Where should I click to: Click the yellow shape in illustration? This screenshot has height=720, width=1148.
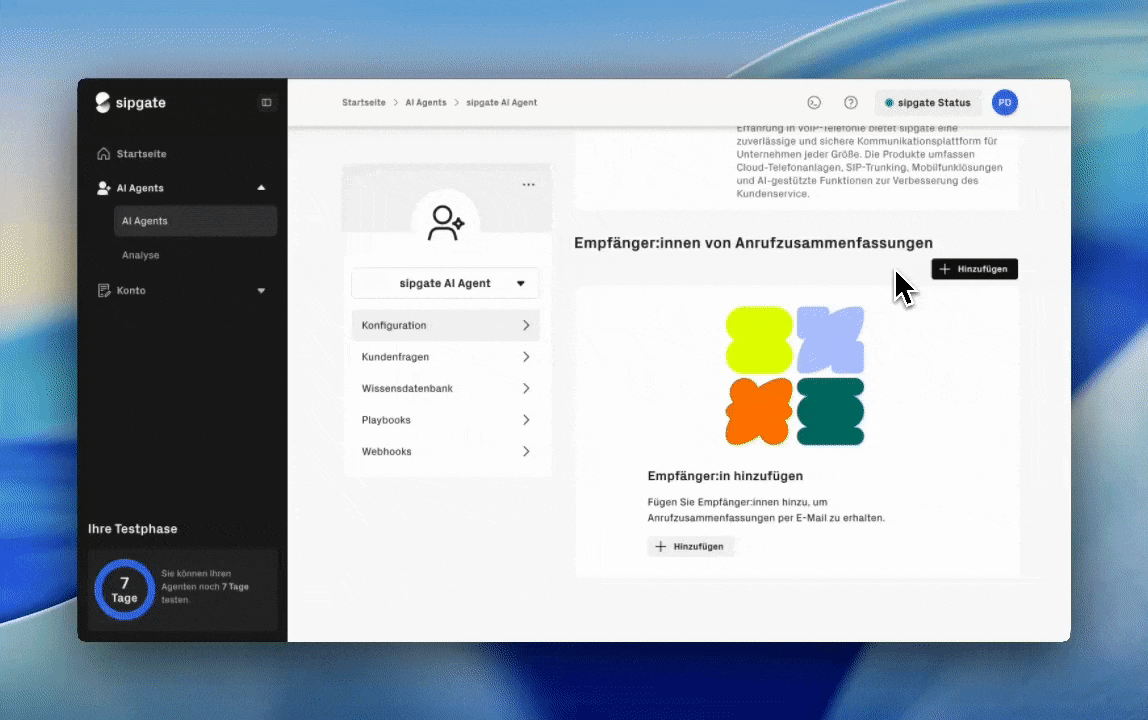[758, 340]
